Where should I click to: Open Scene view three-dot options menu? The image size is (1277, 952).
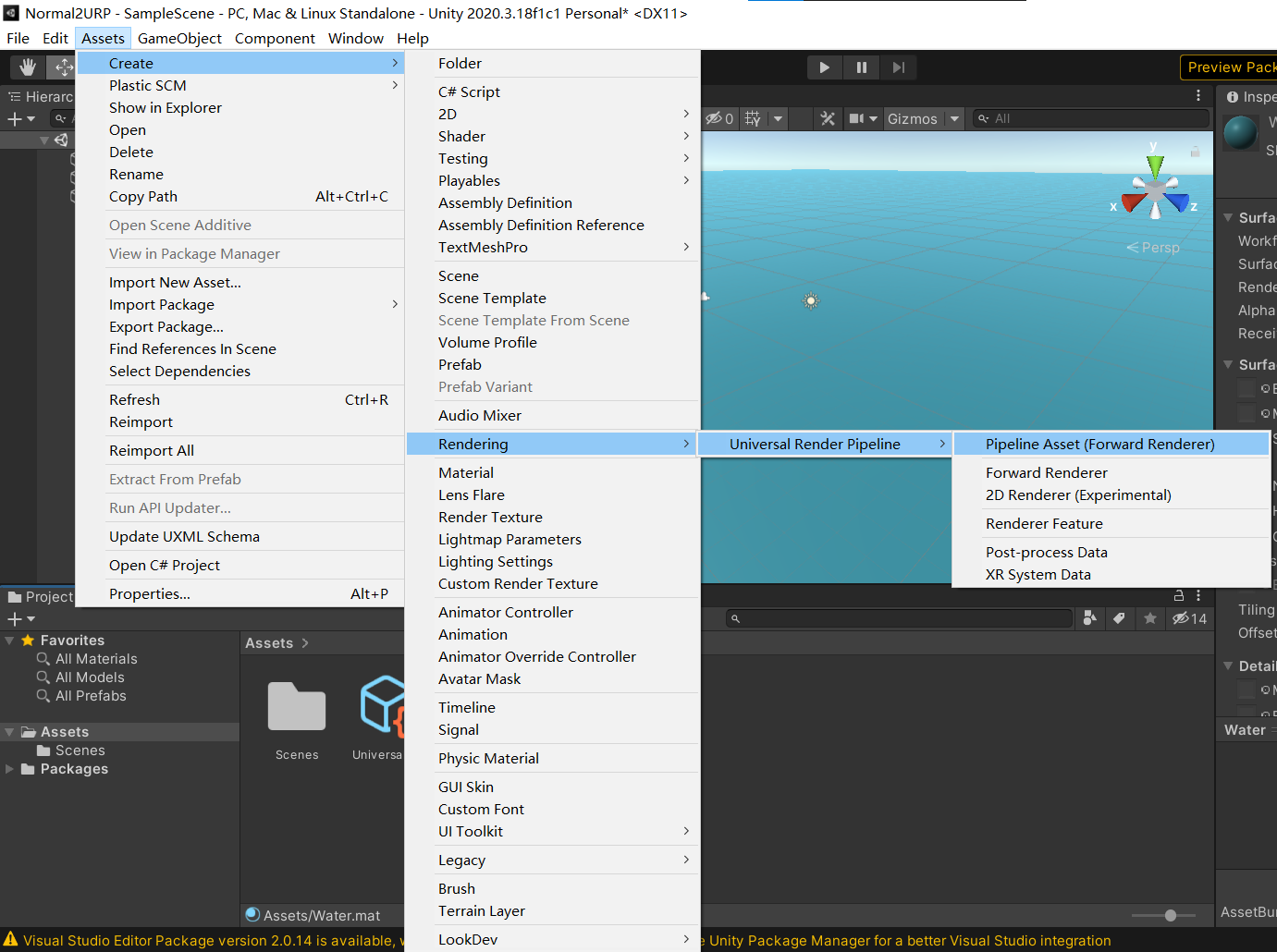[x=1198, y=95]
